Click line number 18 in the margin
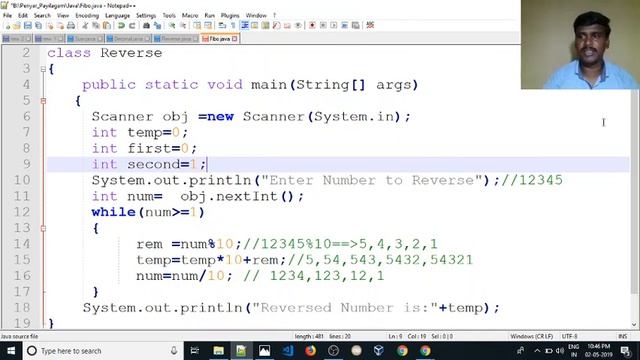 tap(22, 308)
